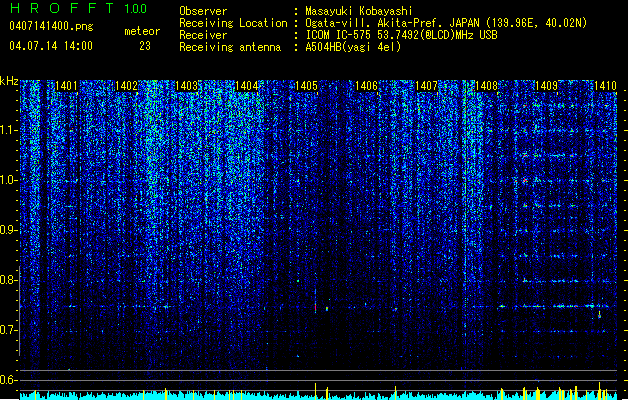The image size is (629, 400).
Task: Click the 1.1 frequency axis label
Action: [x=7, y=130]
